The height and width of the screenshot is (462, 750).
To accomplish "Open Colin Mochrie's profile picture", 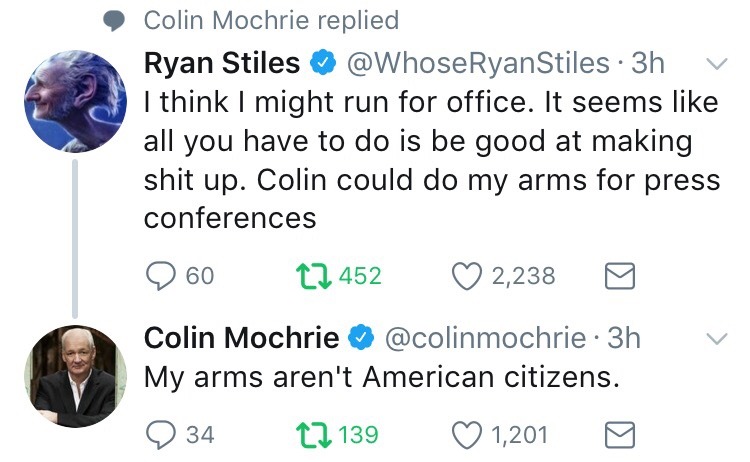I will (x=75, y=375).
